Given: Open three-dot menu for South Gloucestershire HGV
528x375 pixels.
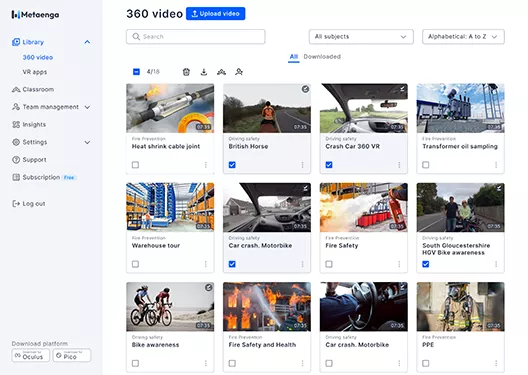Looking at the screenshot, I should 496,264.
